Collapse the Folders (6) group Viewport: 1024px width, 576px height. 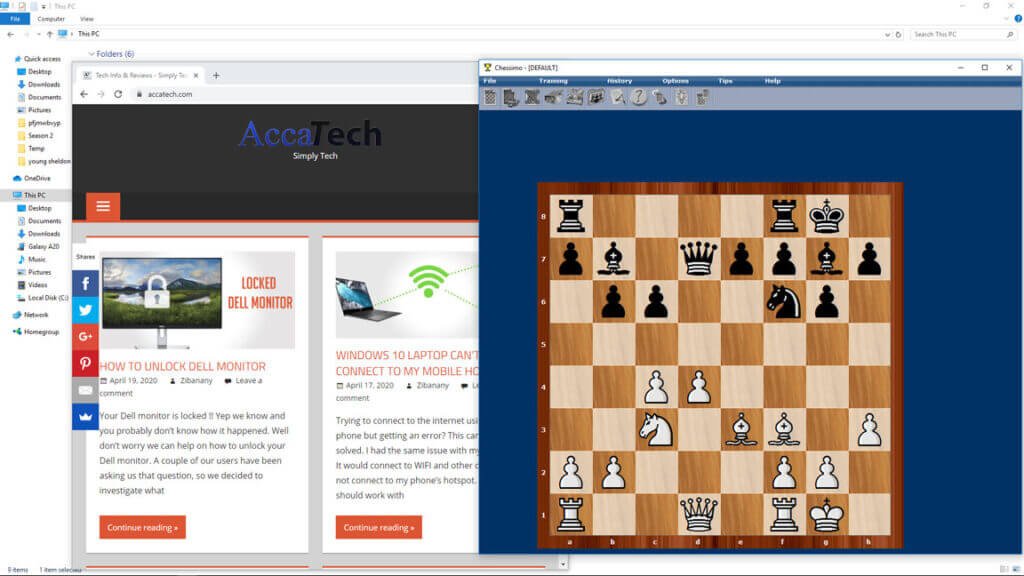91,54
